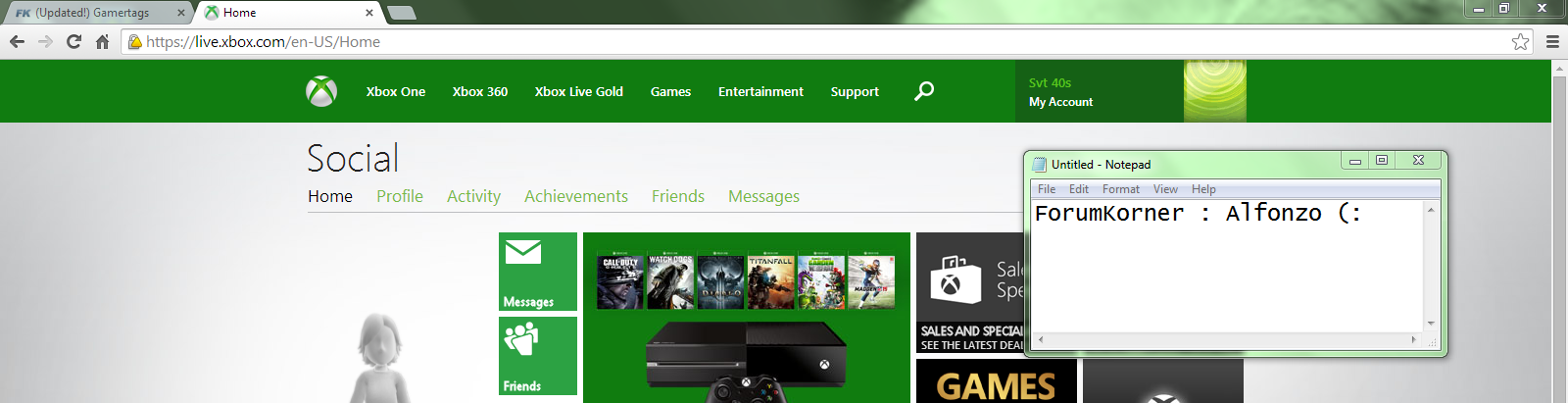Close the Home tab
This screenshot has width=1568, height=403.
point(369,13)
